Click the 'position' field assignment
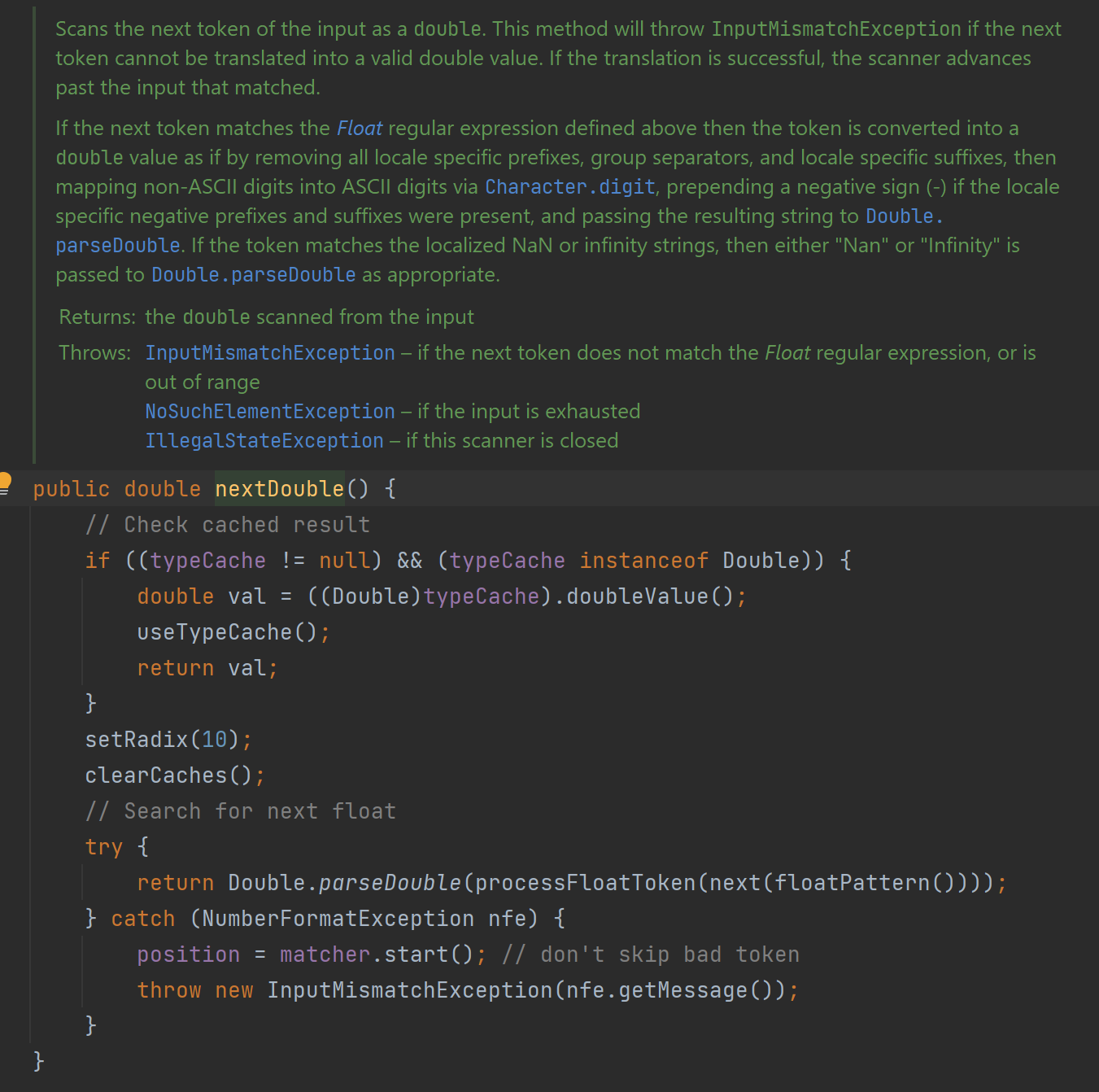This screenshot has width=1099, height=1092. (188, 954)
